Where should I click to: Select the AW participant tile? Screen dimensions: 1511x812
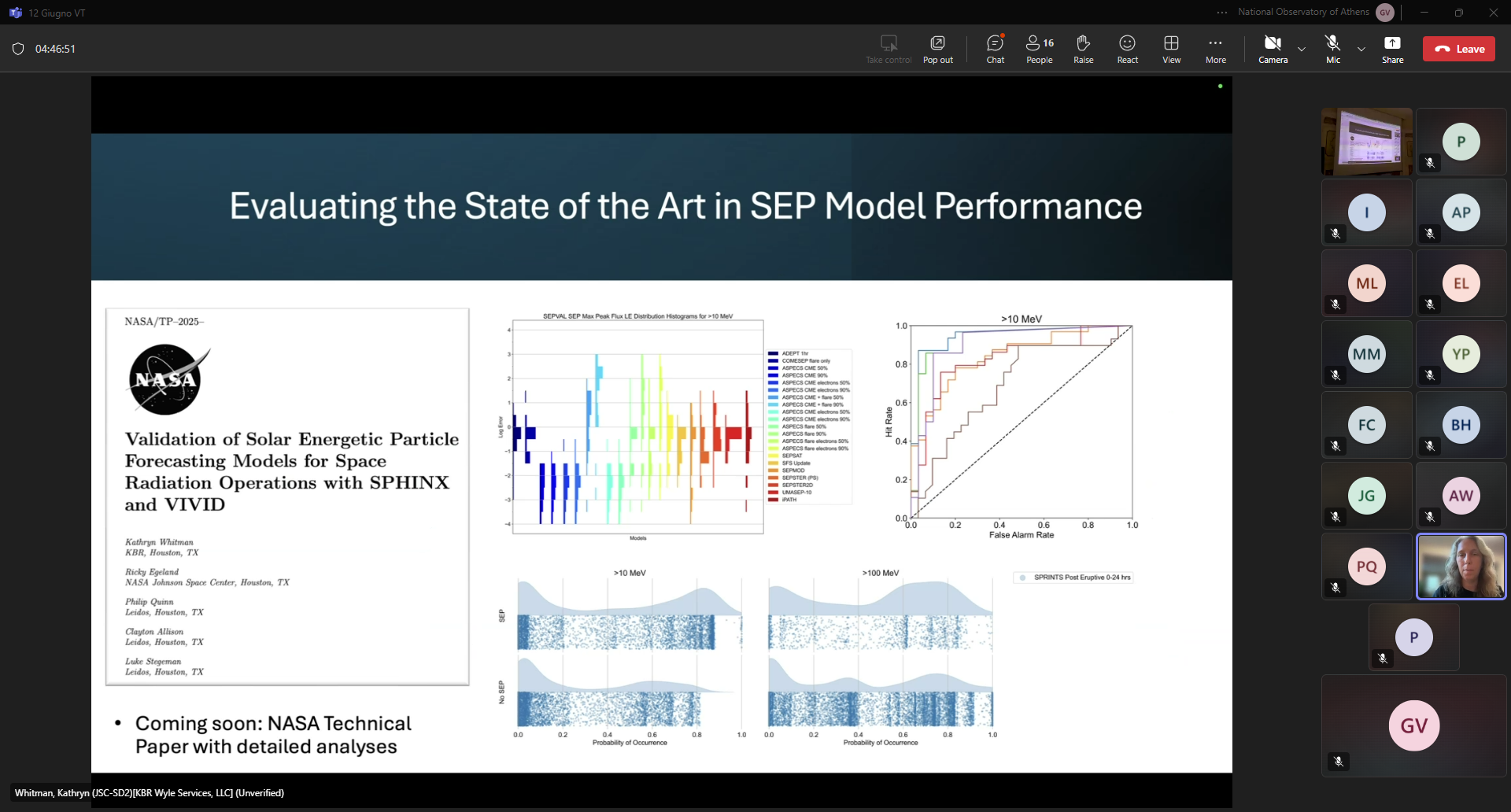click(1461, 496)
